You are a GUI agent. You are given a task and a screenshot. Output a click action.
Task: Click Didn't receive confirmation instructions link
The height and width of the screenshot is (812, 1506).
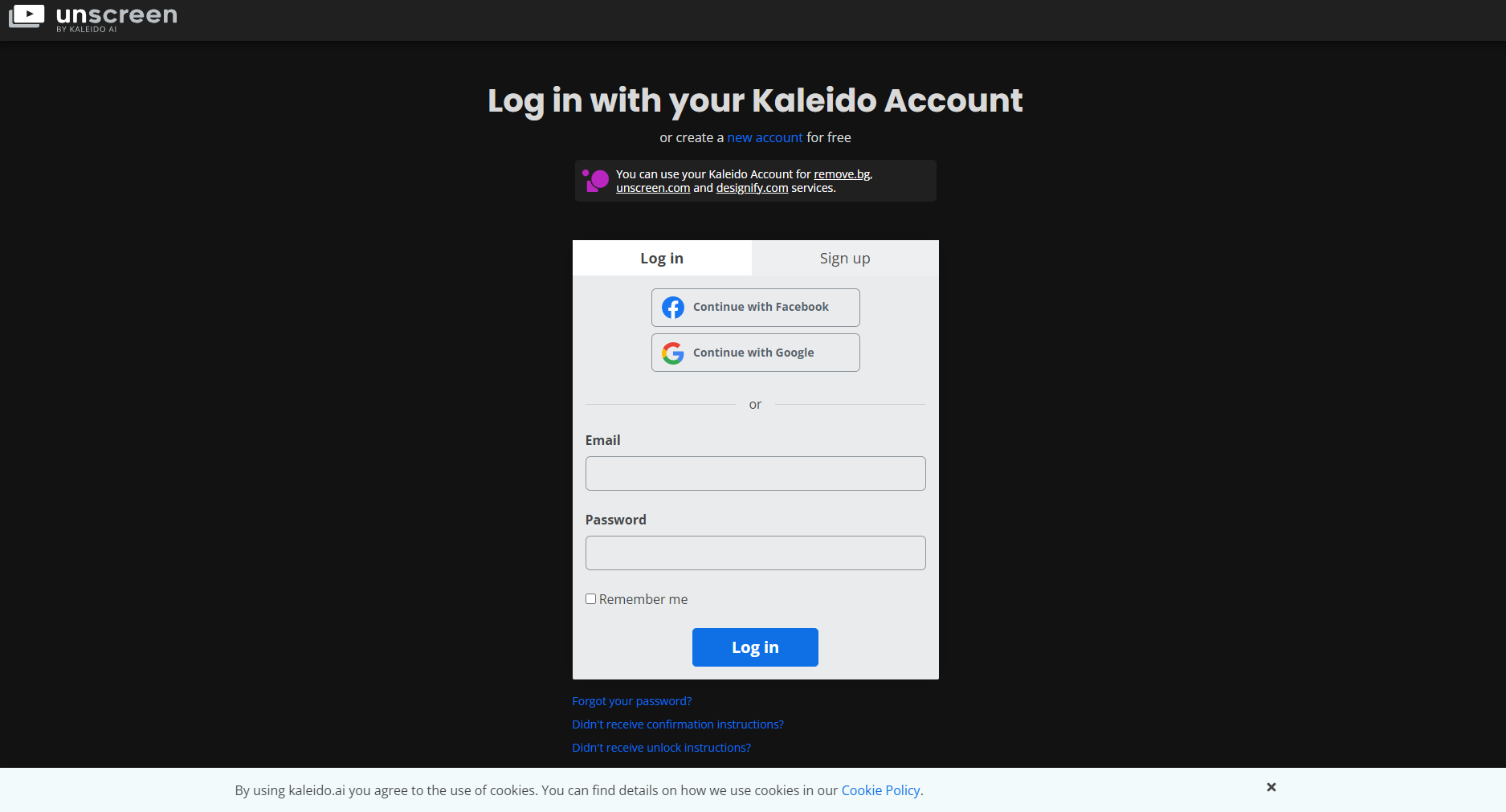point(678,724)
